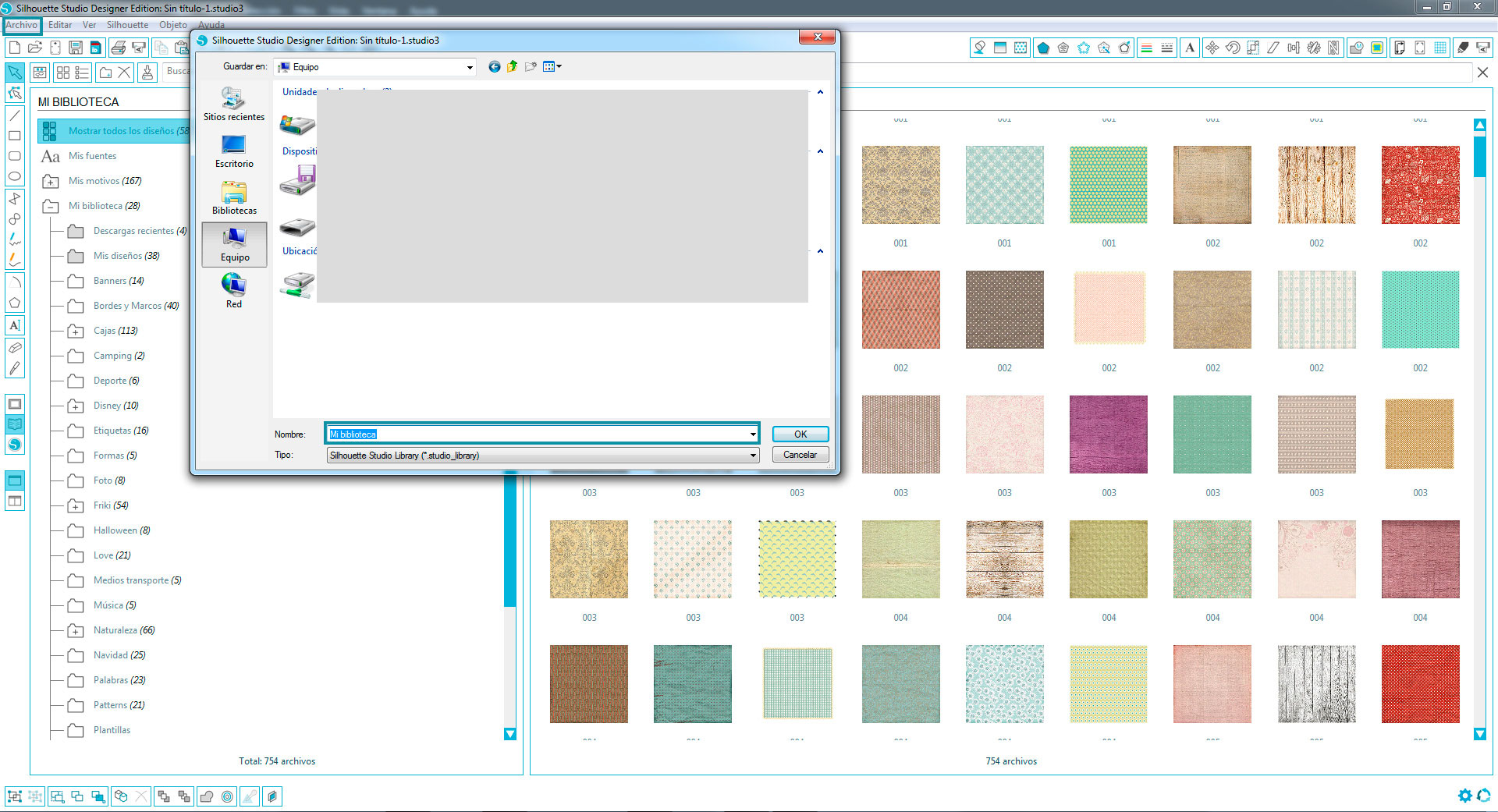Open the Silhouette Store icon

point(15,445)
